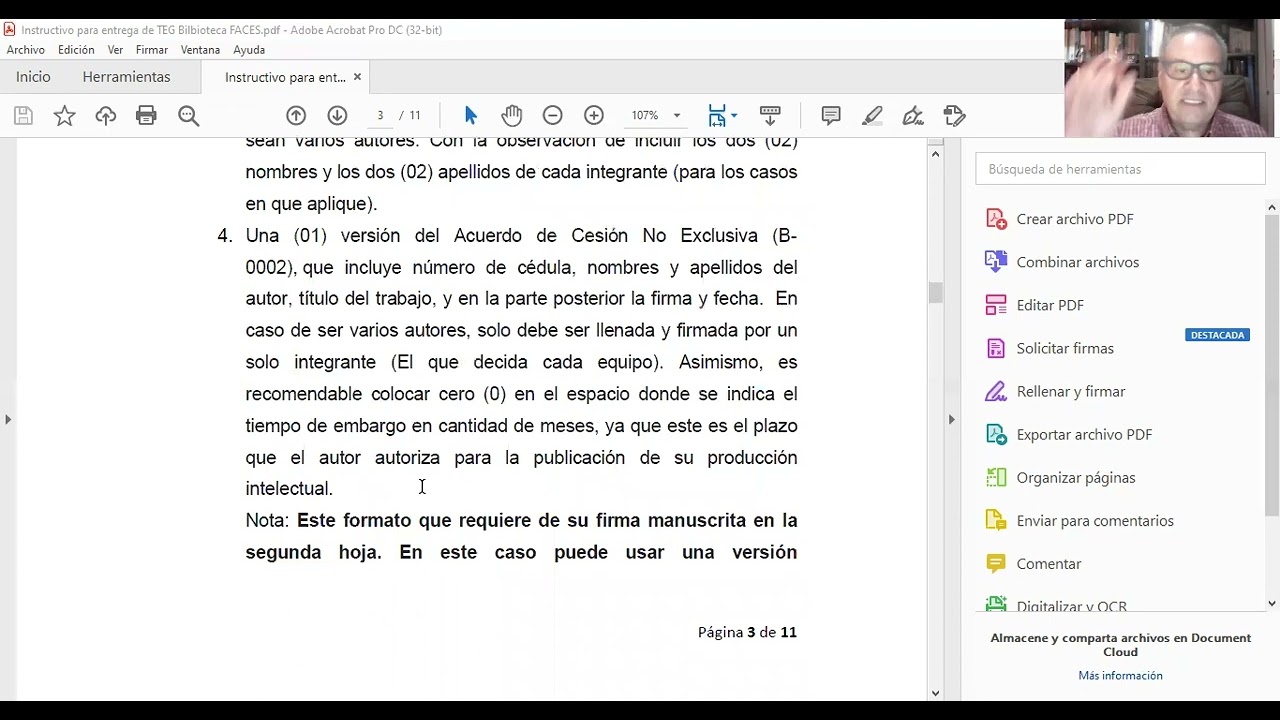Click the Página 3 de 11 footer text
1280x720 pixels.
tap(747, 632)
